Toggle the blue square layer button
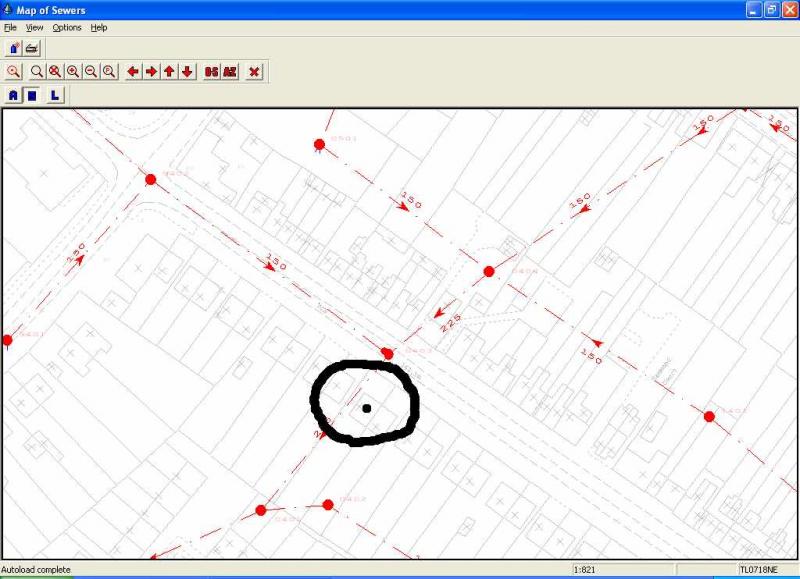This screenshot has width=800, height=579. (x=32, y=95)
